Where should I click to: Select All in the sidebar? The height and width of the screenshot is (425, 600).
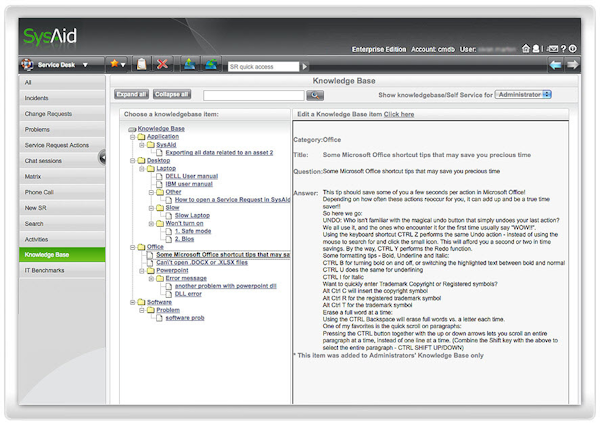tap(62, 82)
